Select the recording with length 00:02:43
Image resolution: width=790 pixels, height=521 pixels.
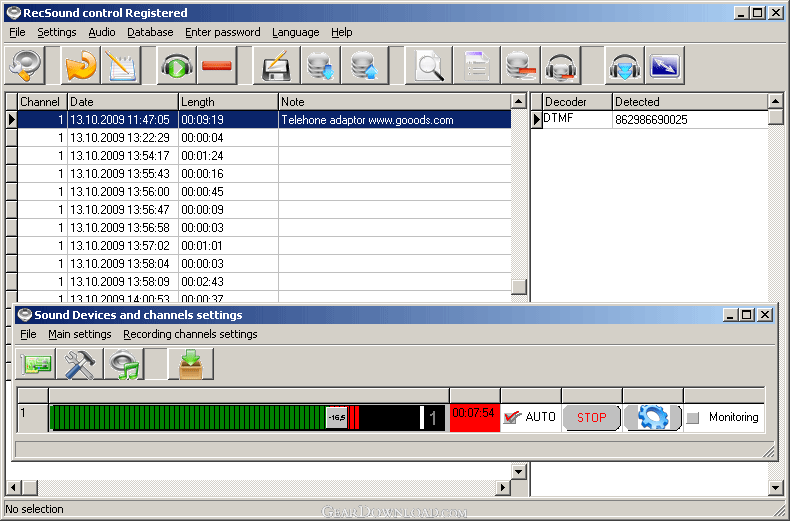click(x=264, y=282)
